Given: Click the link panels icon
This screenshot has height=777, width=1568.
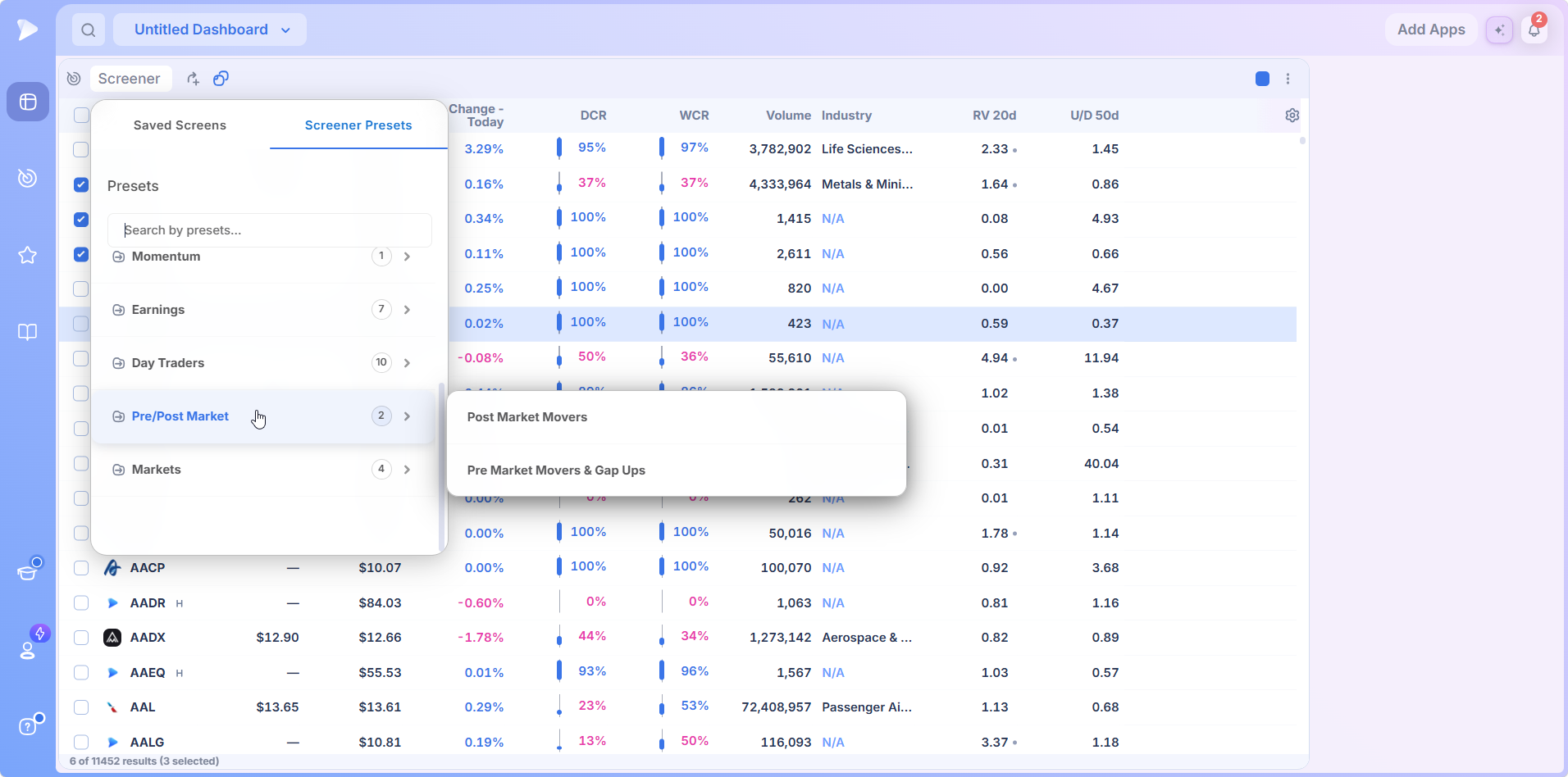Looking at the screenshot, I should tap(221, 79).
